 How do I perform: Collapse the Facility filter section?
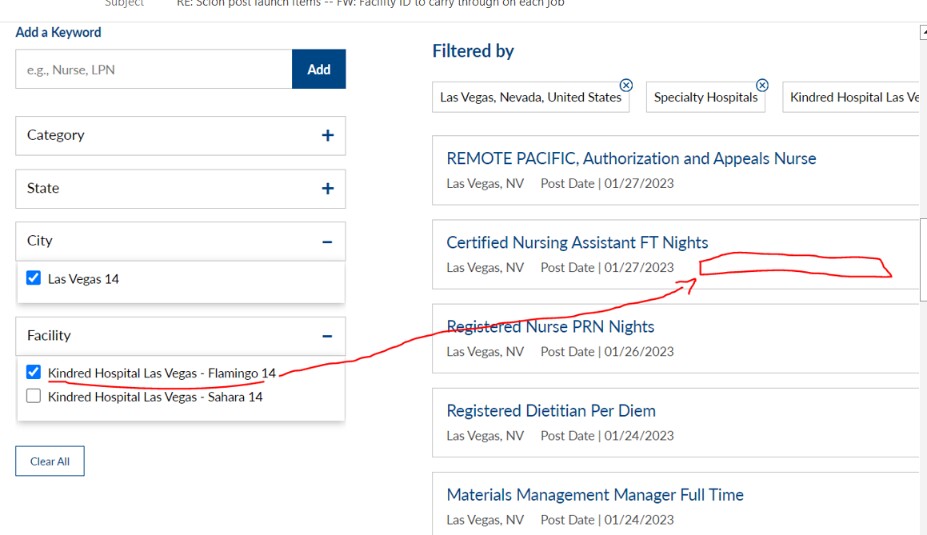pyautogui.click(x=327, y=336)
